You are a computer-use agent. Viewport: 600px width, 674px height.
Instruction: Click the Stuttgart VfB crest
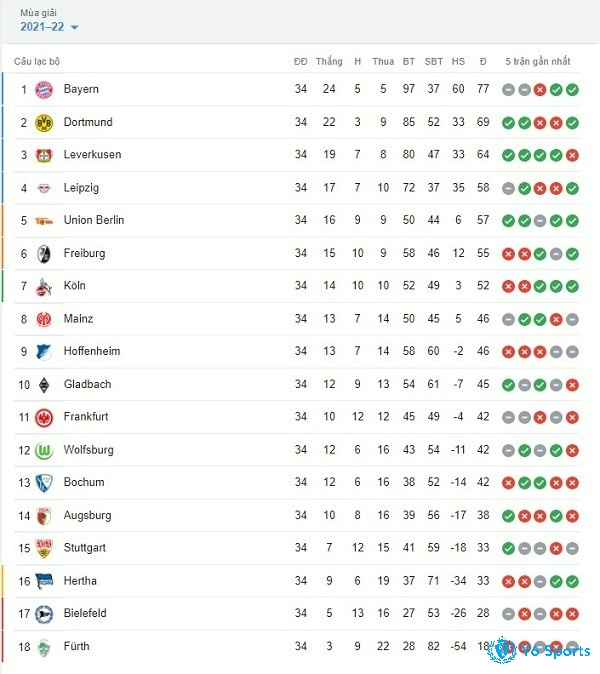click(x=43, y=548)
